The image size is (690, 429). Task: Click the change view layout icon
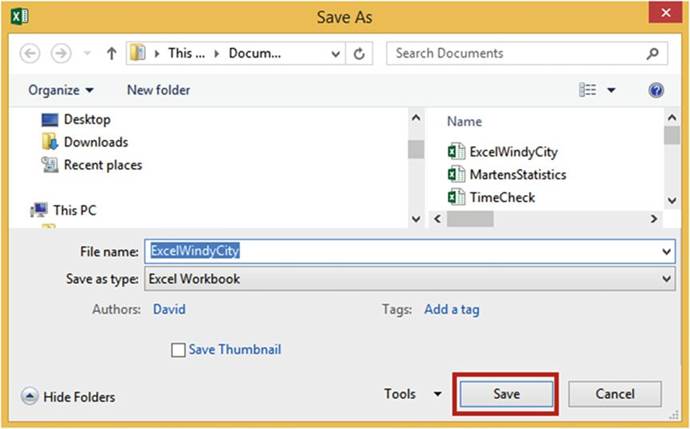click(588, 90)
